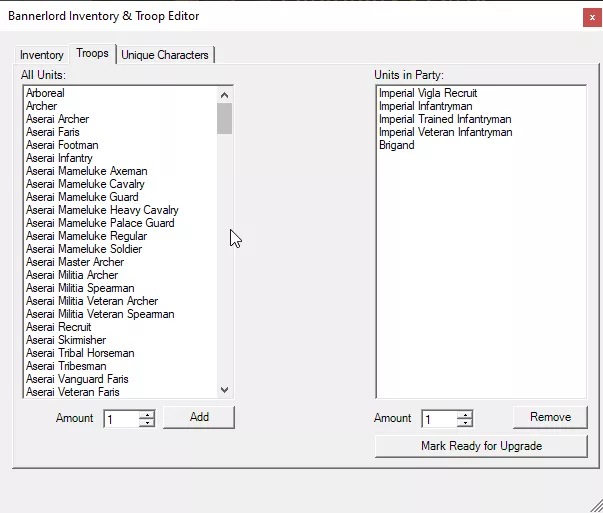This screenshot has width=603, height=513.
Task: Select Imperial Trained Infantryman in party
Action: click(x=481, y=119)
